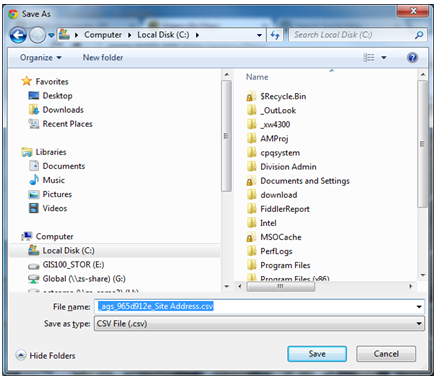
Task: Select Computer in the address breadcrumb
Action: tap(103, 35)
